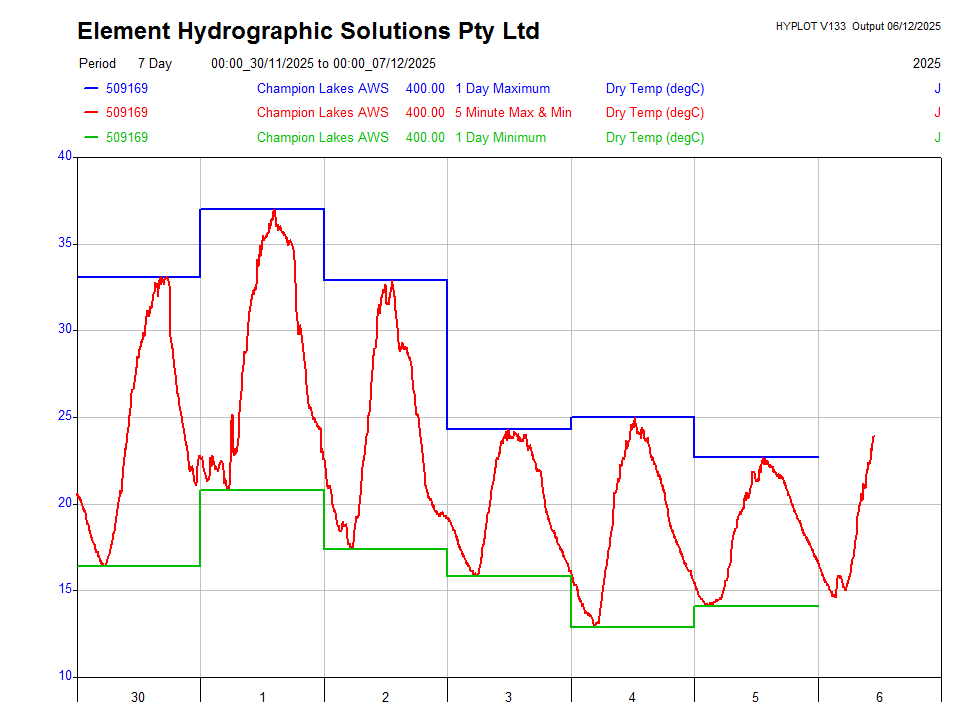This screenshot has width=968, height=726.
Task: Select the '5 Minute Max & Min' legend label
Action: pyautogui.click(x=513, y=113)
